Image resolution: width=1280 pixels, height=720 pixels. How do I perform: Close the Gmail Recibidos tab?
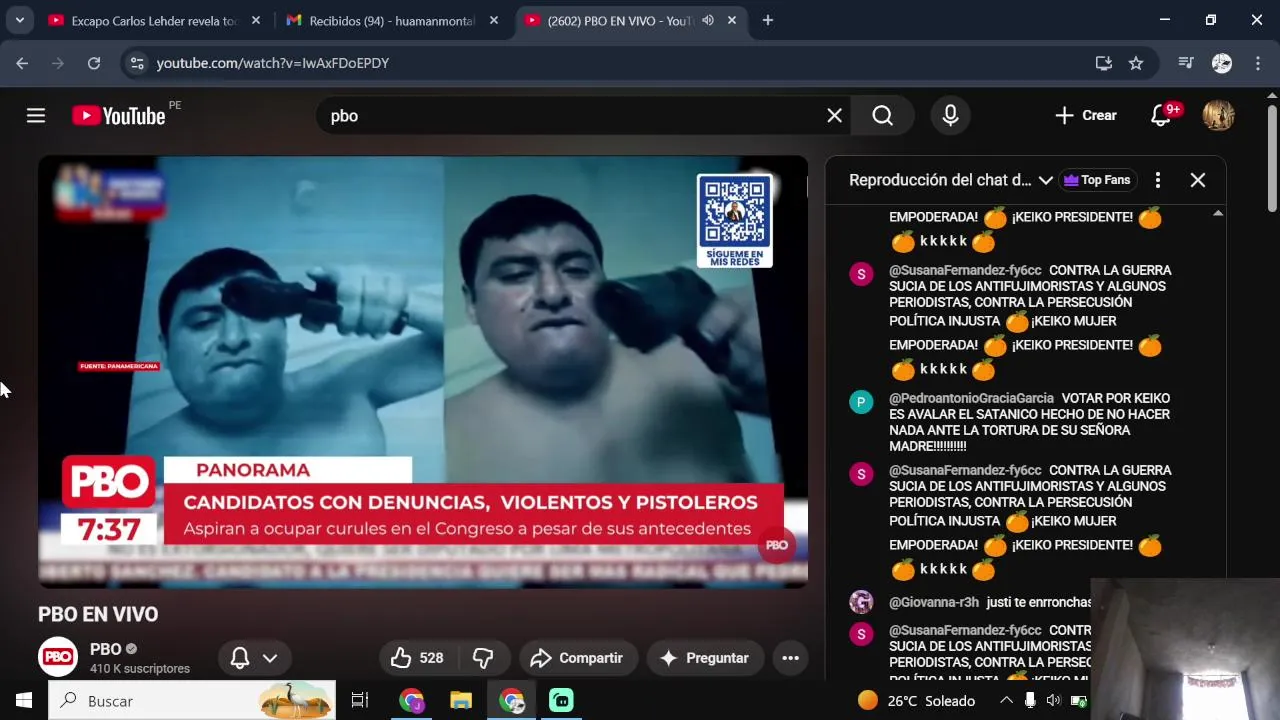tap(494, 20)
